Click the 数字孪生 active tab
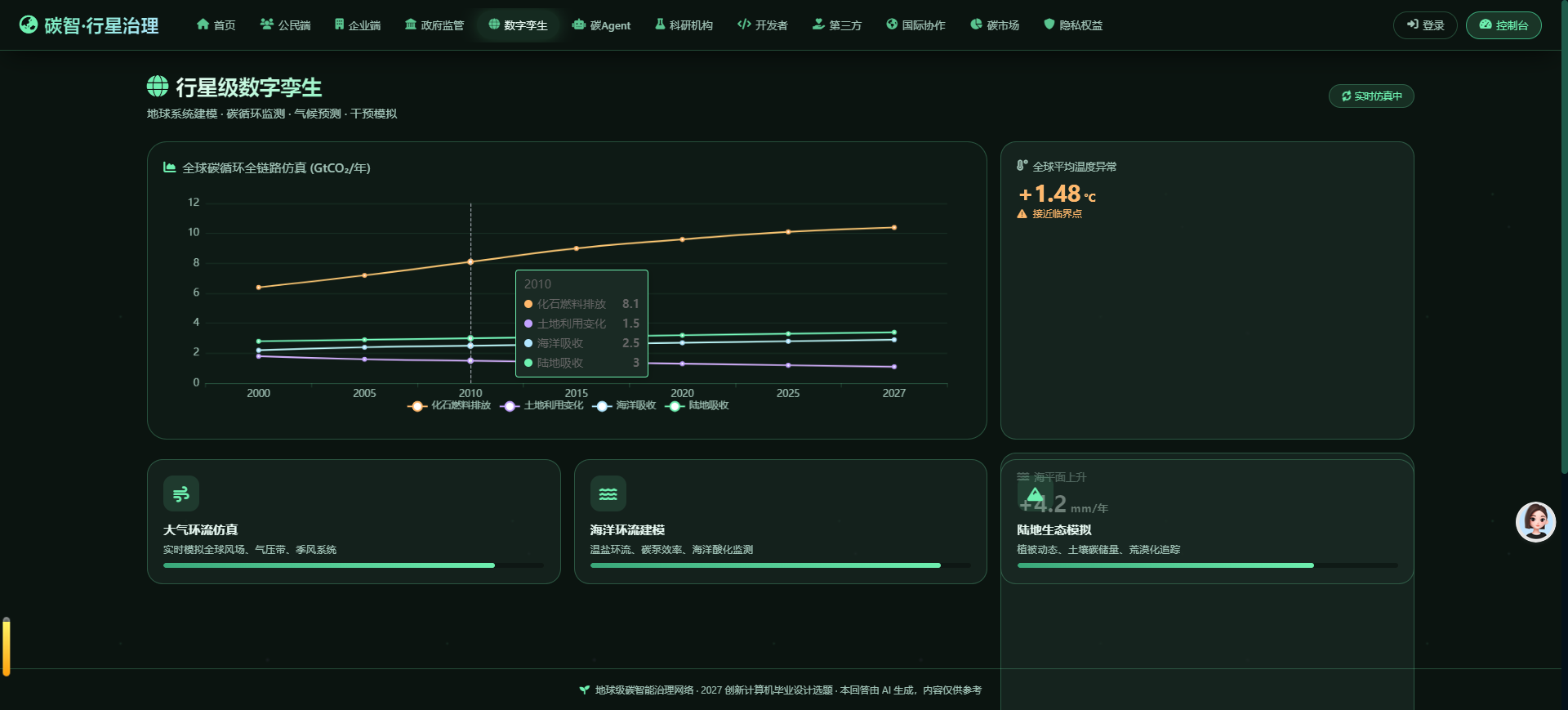 pos(518,25)
